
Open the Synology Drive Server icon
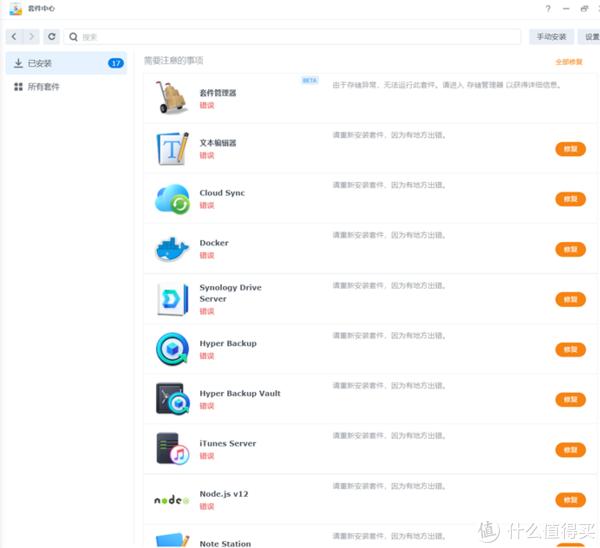(x=173, y=299)
